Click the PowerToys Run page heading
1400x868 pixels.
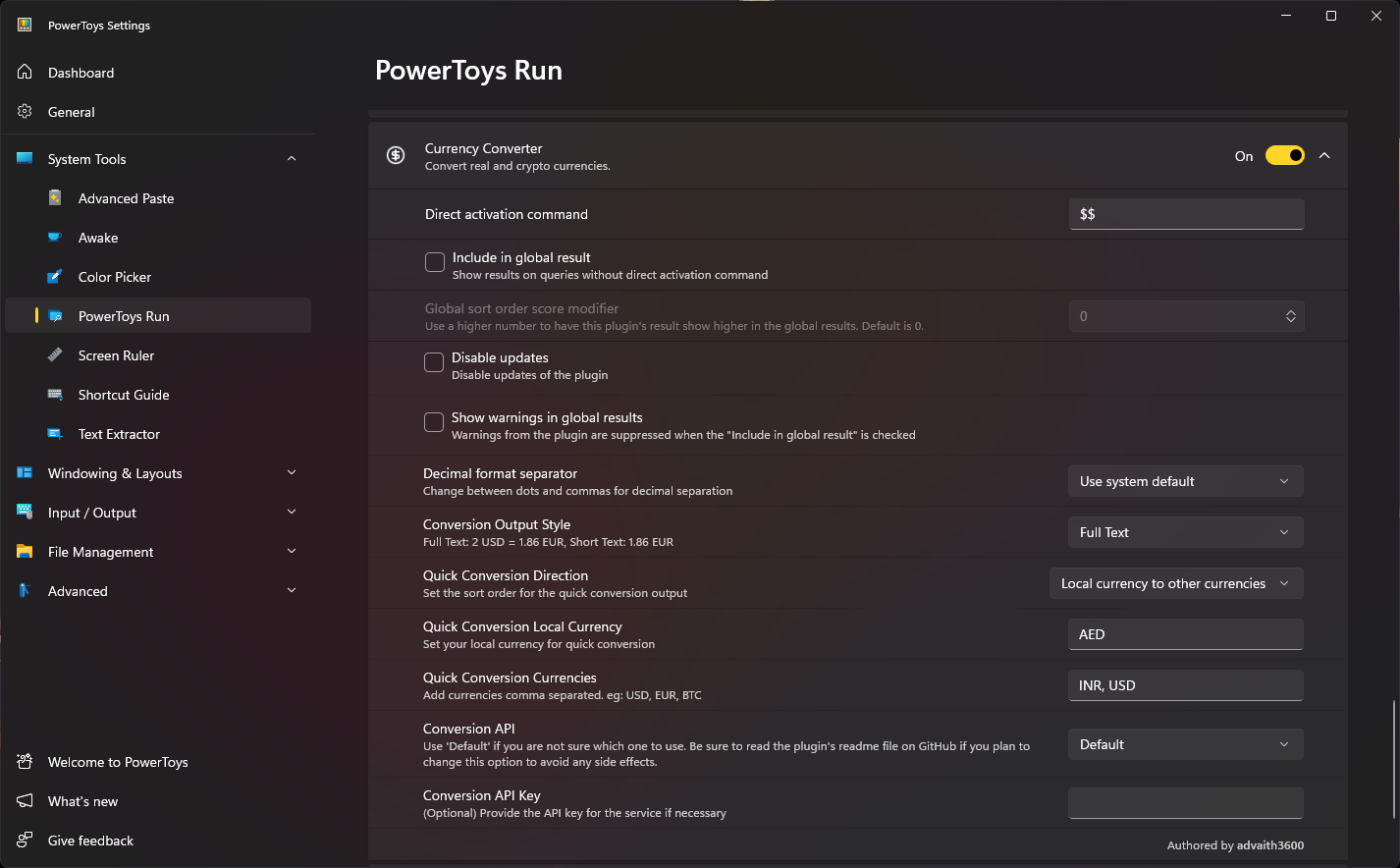pyautogui.click(x=468, y=71)
